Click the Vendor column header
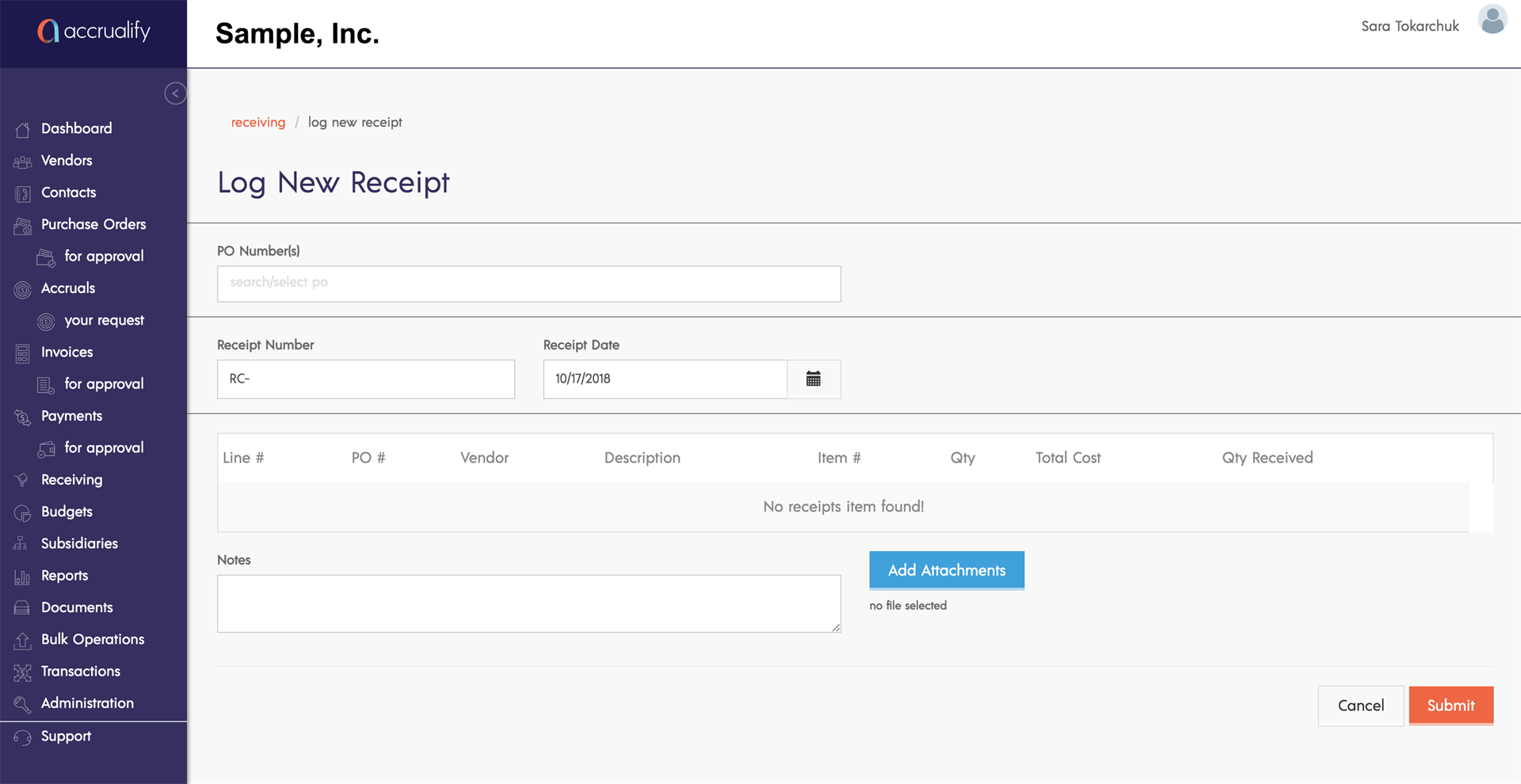The height and width of the screenshot is (784, 1521). click(485, 458)
